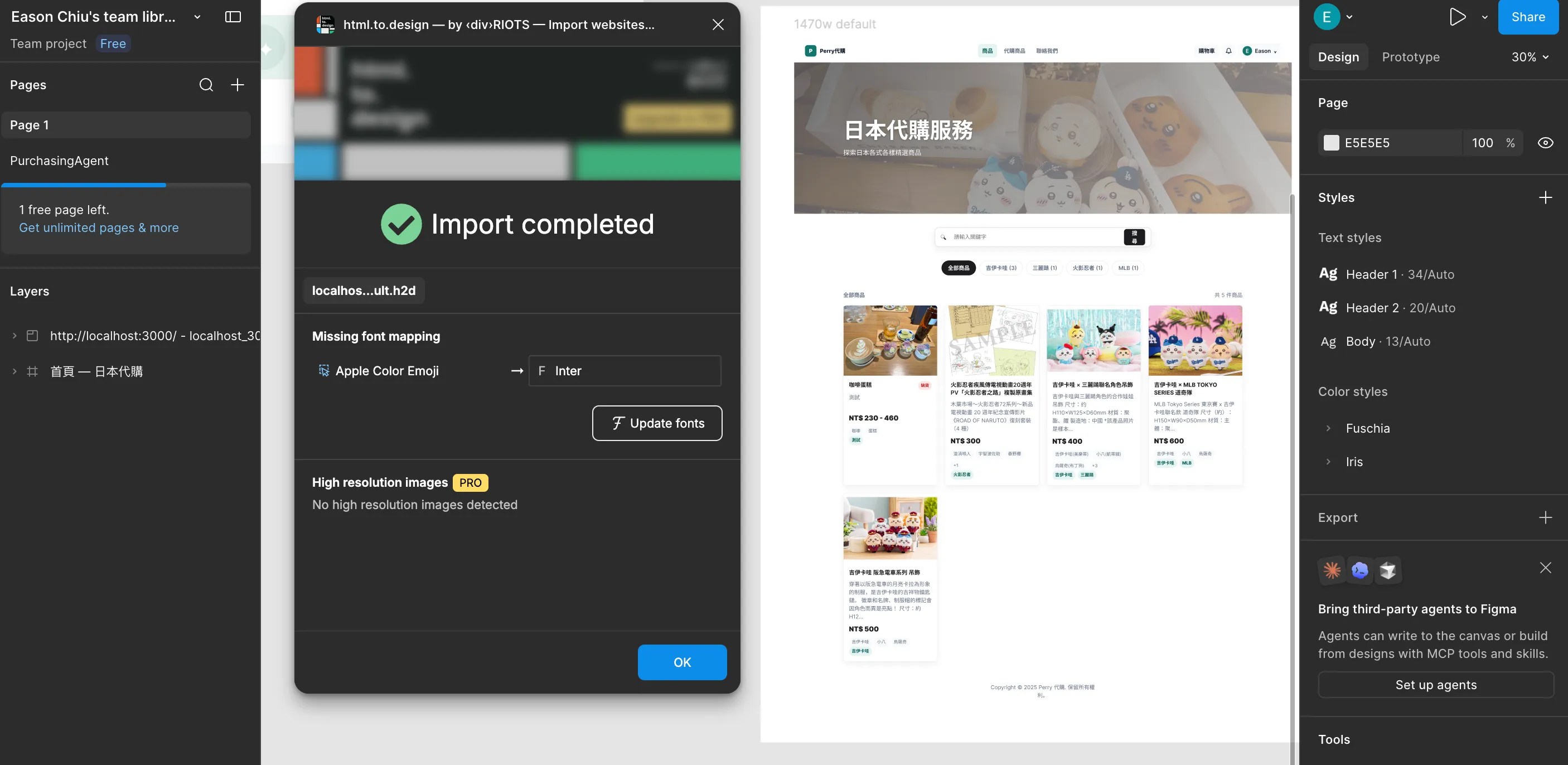Viewport: 1568px width, 765px height.
Task: Click the Claude agent icon
Action: [x=1332, y=570]
